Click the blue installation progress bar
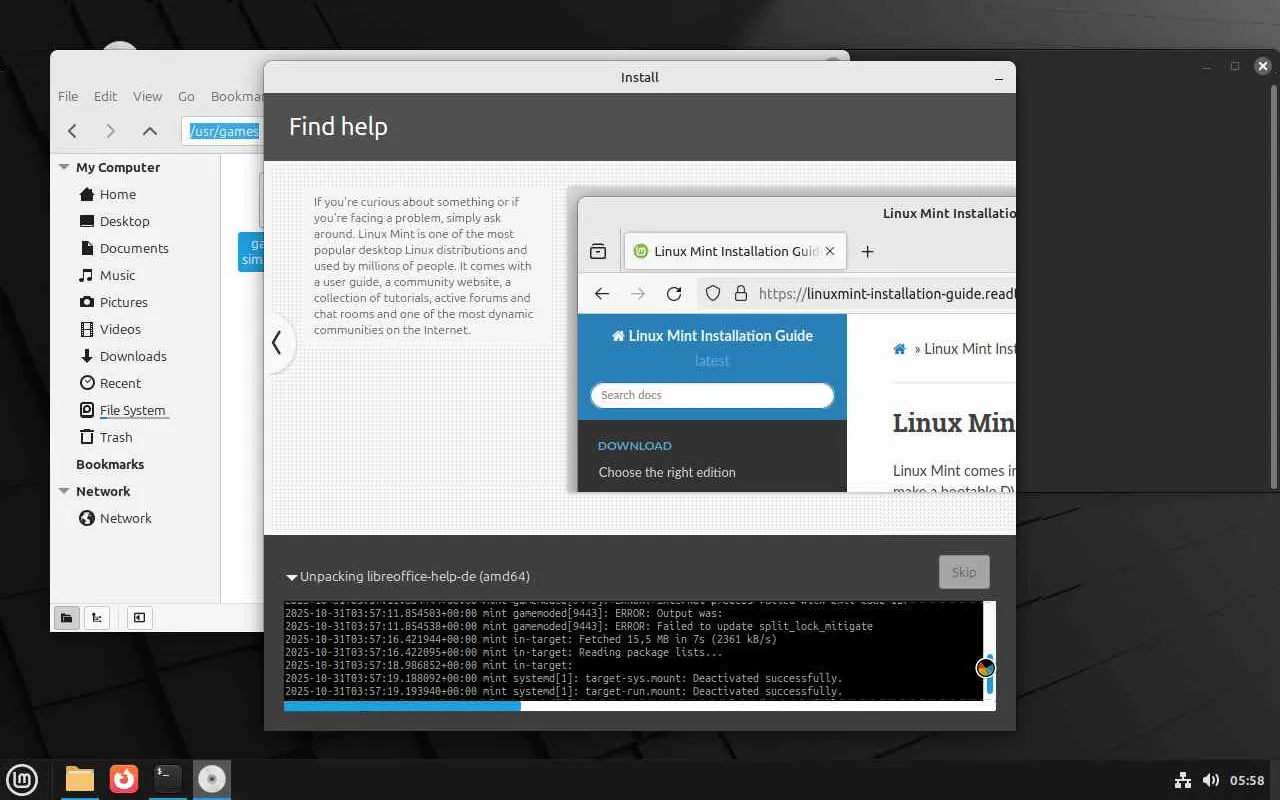Image resolution: width=1280 pixels, height=800 pixels. 640,706
